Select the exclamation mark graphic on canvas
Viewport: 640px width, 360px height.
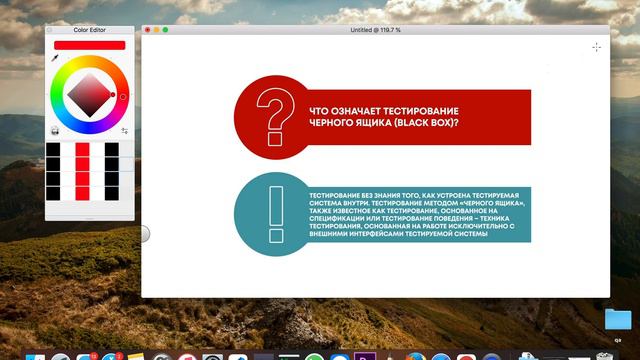(276, 214)
